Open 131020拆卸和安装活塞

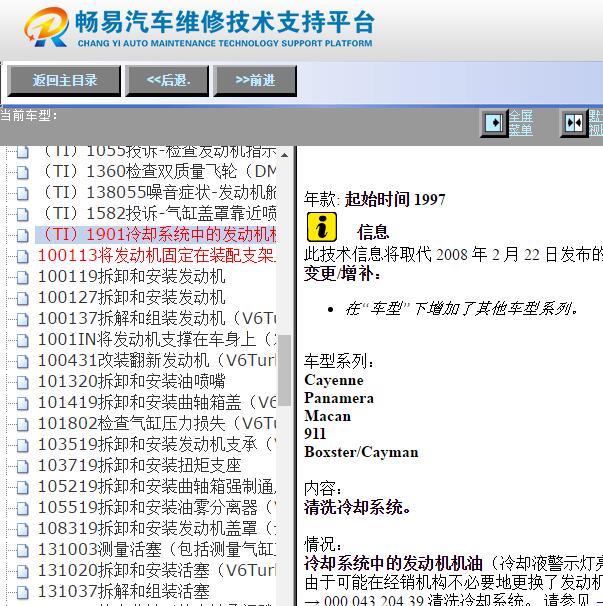pos(157,570)
